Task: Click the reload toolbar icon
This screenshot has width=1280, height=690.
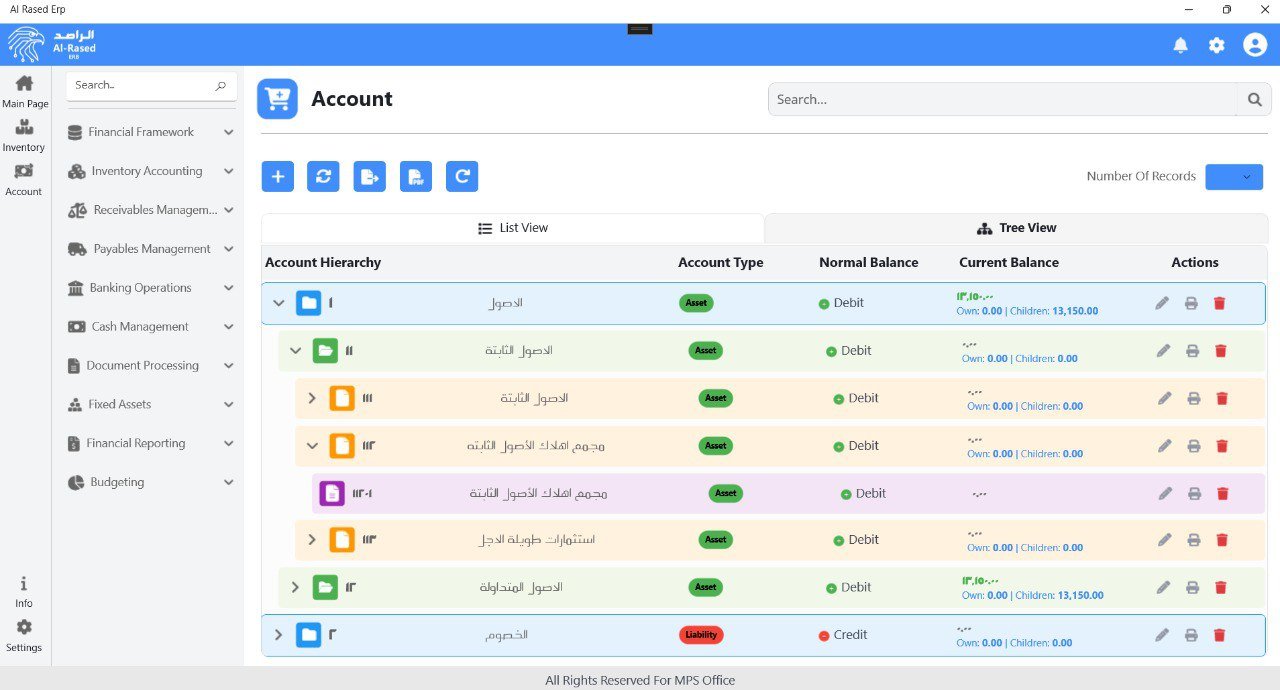Action: point(462,176)
